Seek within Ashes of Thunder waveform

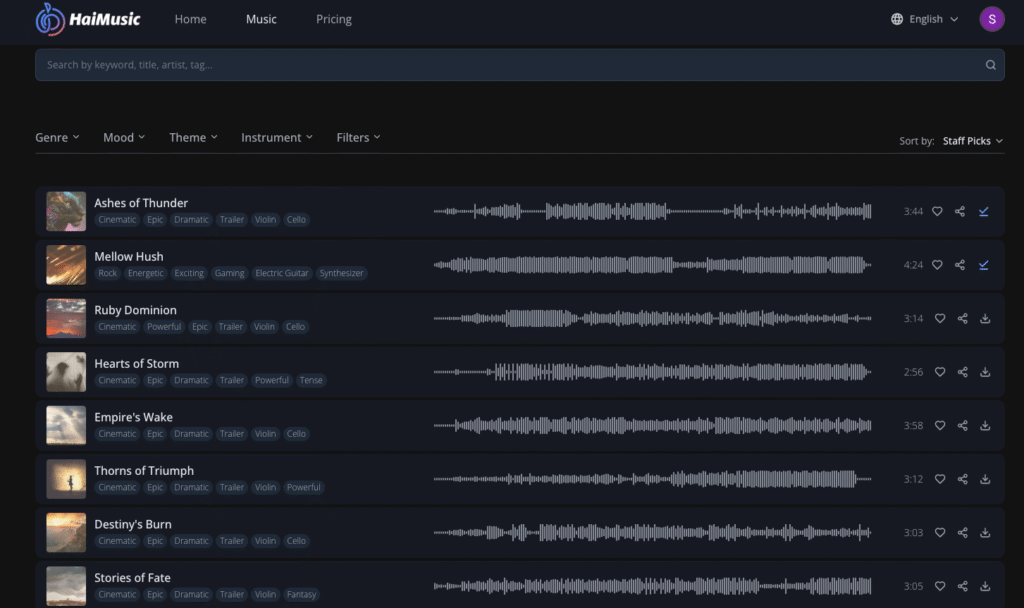[x=652, y=211]
